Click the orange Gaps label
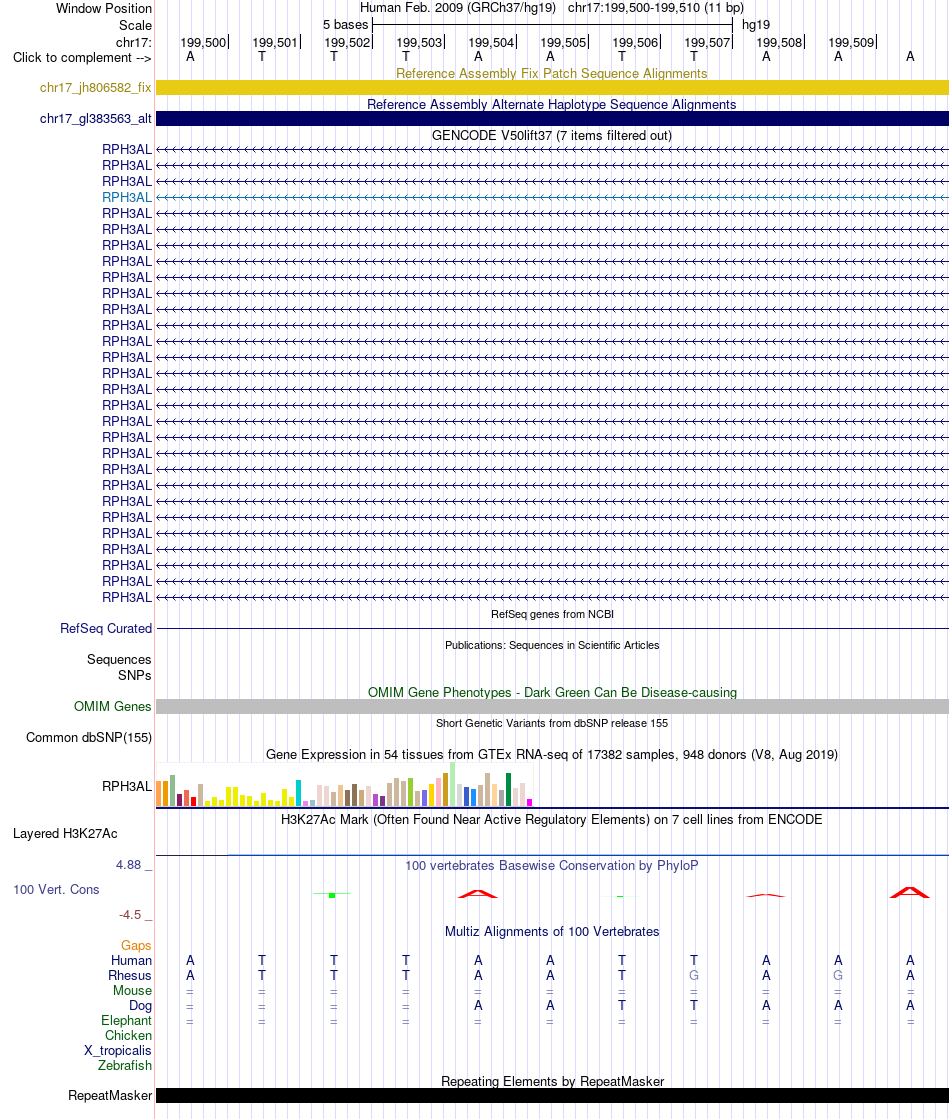The height and width of the screenshot is (1119, 950). [136, 946]
